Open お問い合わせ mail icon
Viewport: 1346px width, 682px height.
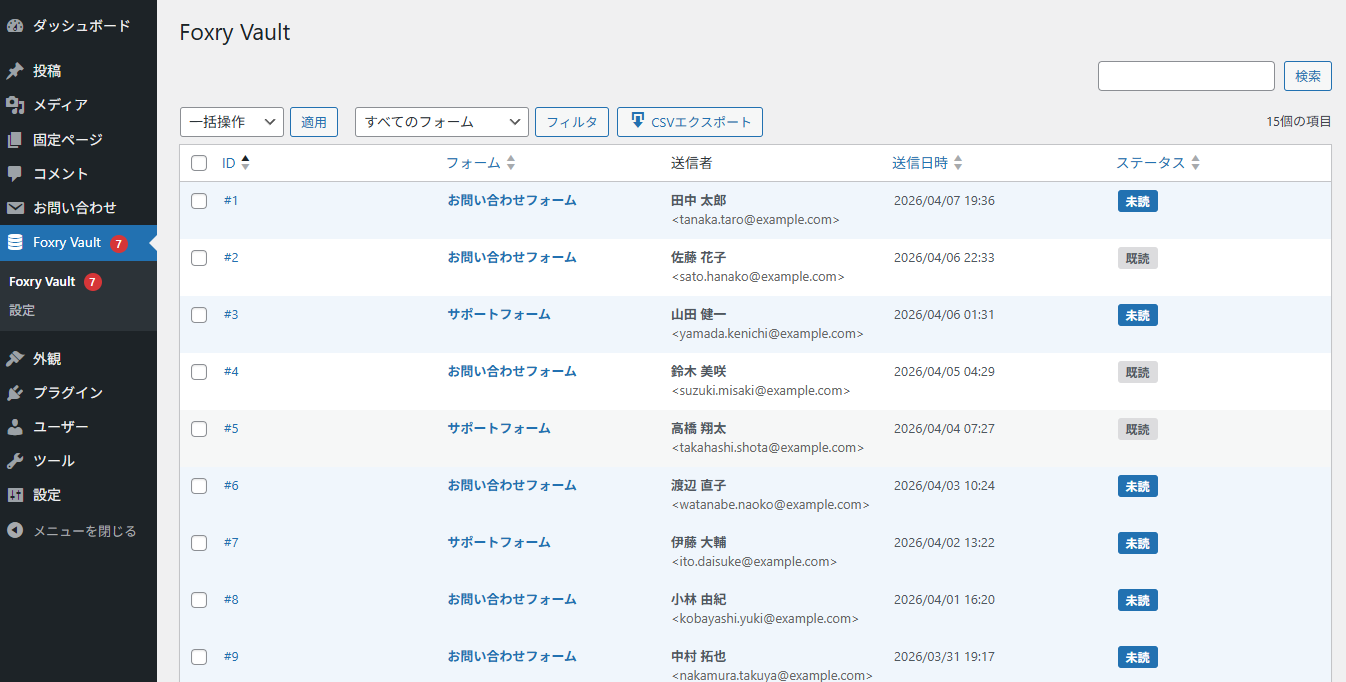click(x=17, y=207)
